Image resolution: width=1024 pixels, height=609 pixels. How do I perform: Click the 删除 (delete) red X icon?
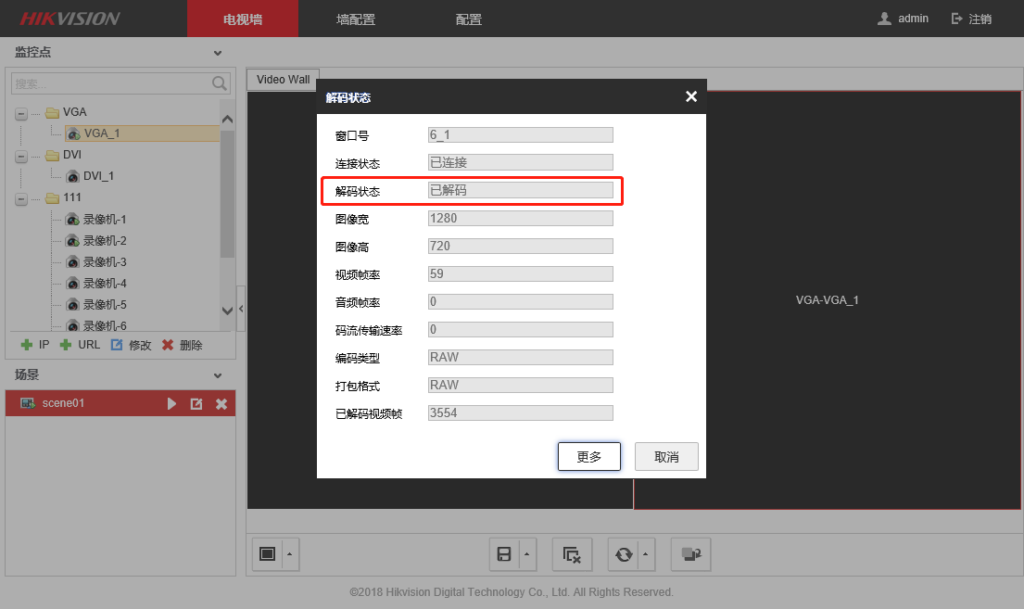point(167,345)
